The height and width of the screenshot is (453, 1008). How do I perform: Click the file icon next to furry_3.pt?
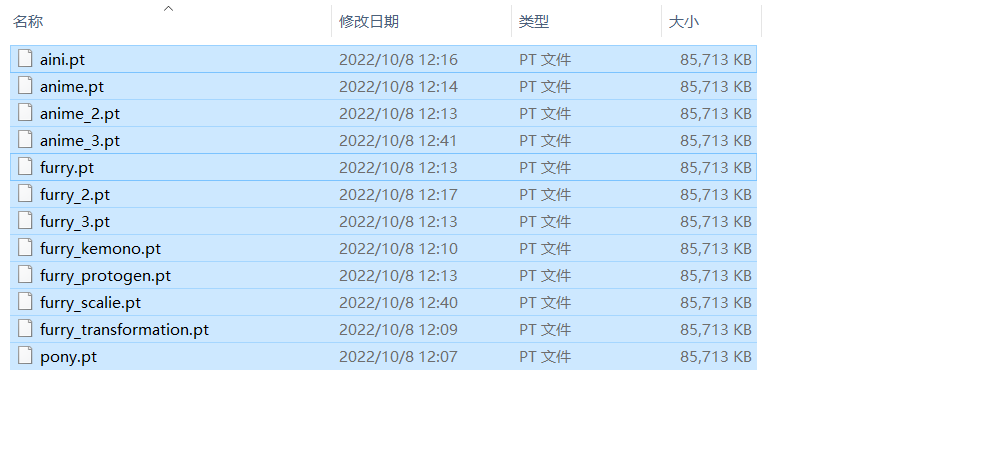(25, 220)
